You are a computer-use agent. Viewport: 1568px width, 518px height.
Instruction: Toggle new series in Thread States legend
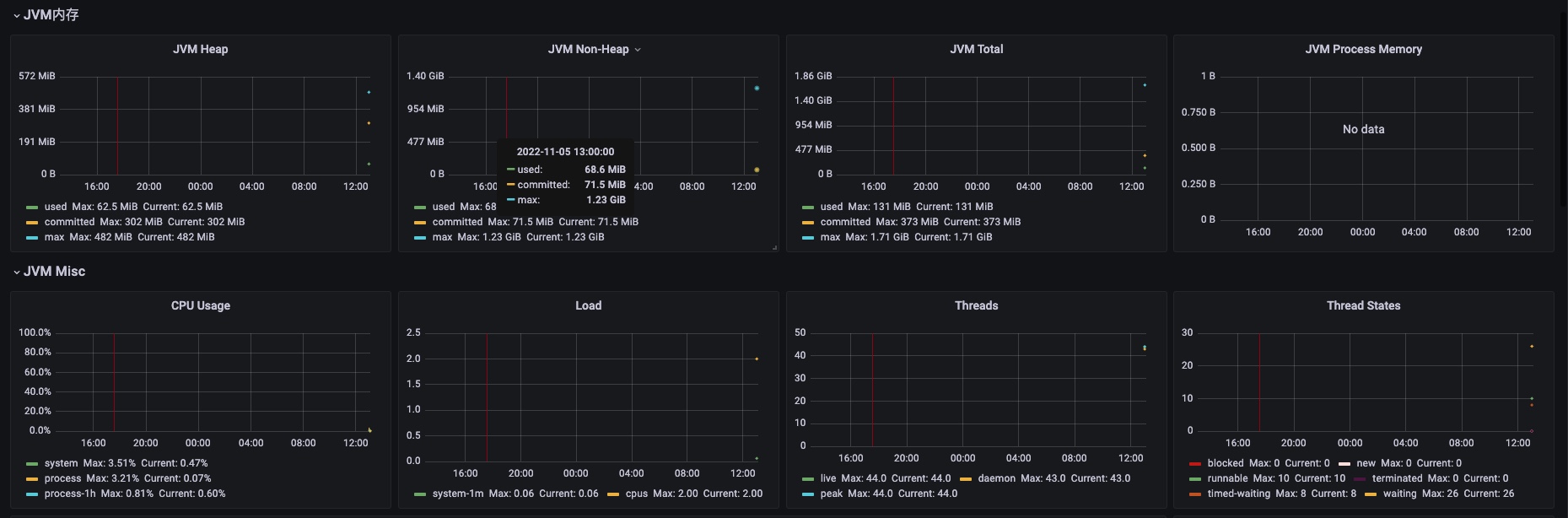tap(1366, 463)
